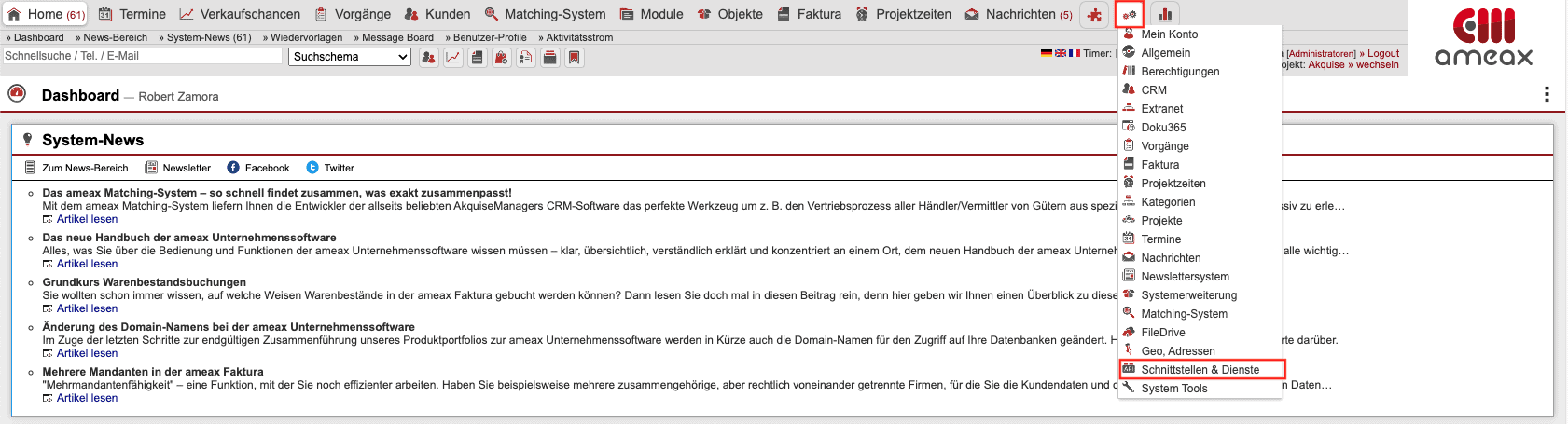The image size is (1568, 424).
Task: Click the puzzle piece extensions icon
Action: coord(1094,15)
